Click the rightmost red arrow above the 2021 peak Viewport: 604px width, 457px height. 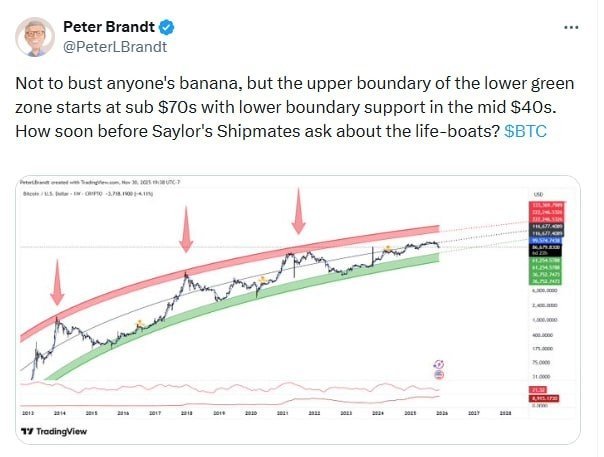coord(296,213)
